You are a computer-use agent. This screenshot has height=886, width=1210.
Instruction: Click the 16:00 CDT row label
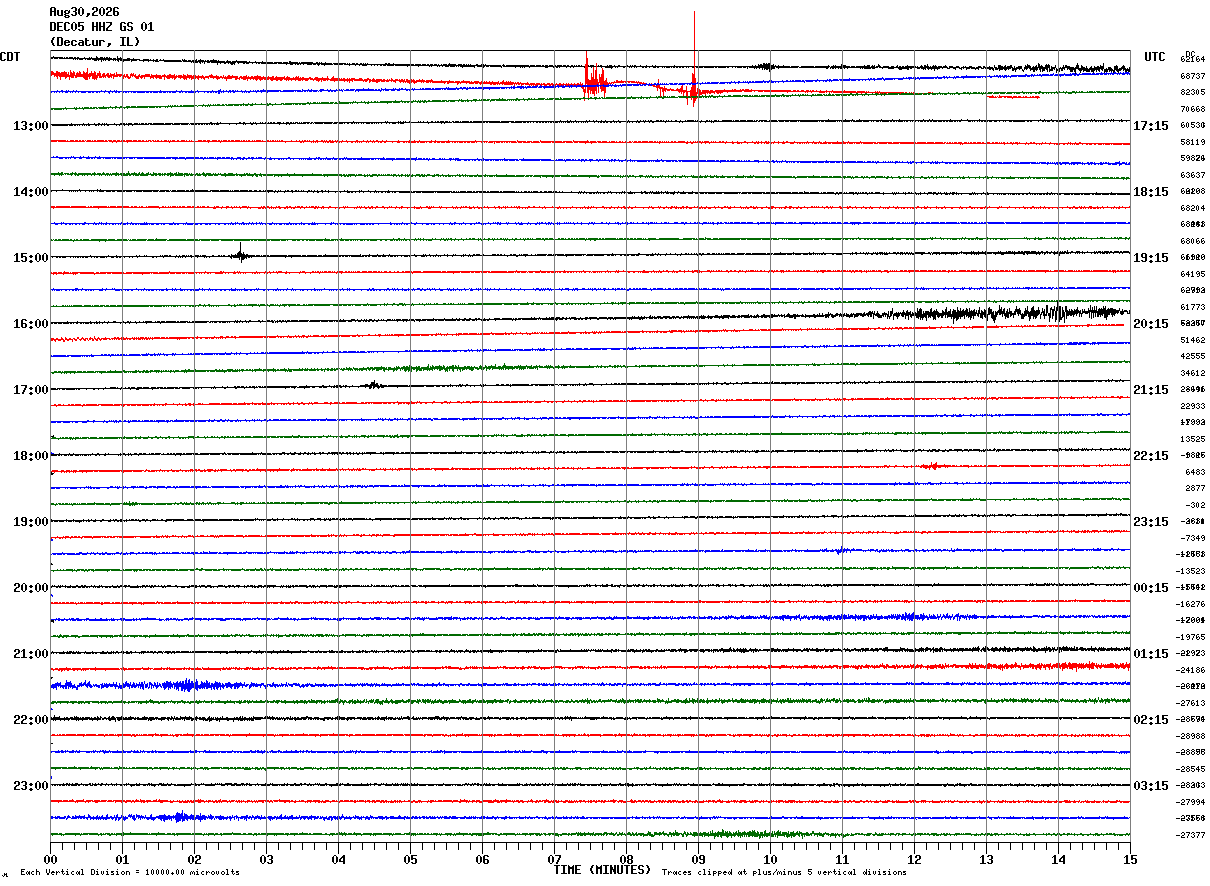(x=30, y=324)
